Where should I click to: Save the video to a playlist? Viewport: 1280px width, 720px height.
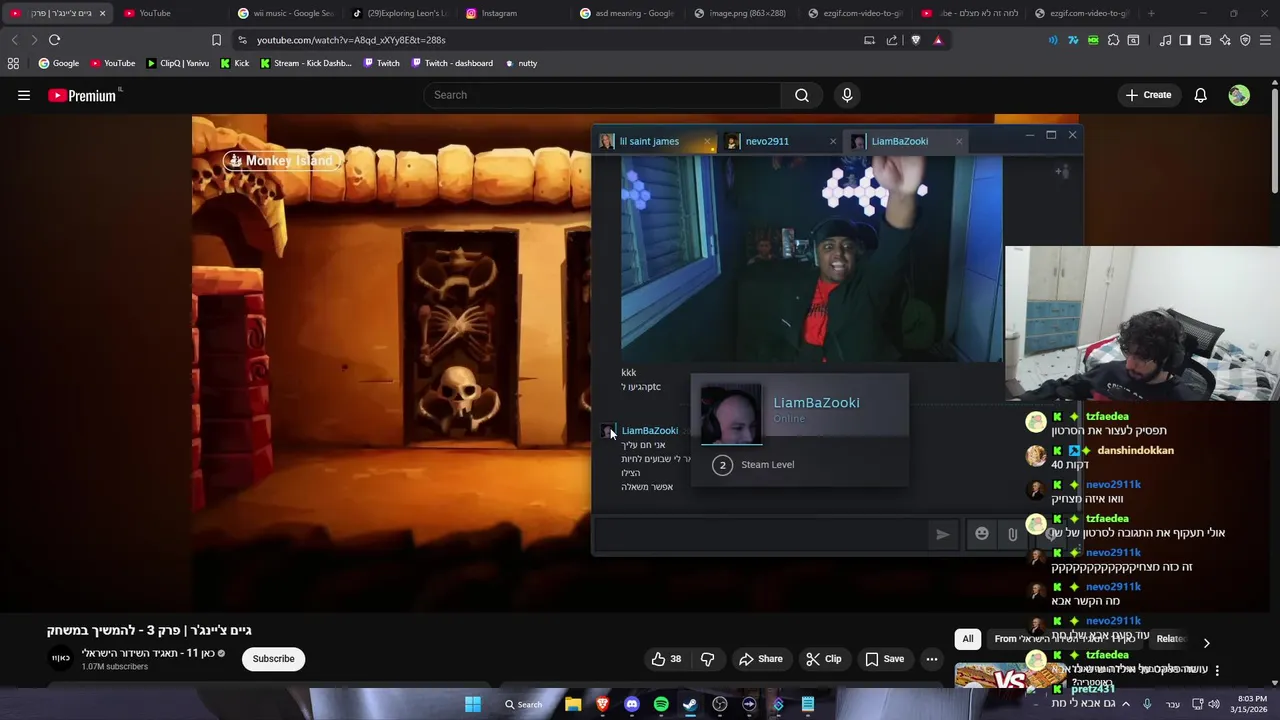coord(884,659)
